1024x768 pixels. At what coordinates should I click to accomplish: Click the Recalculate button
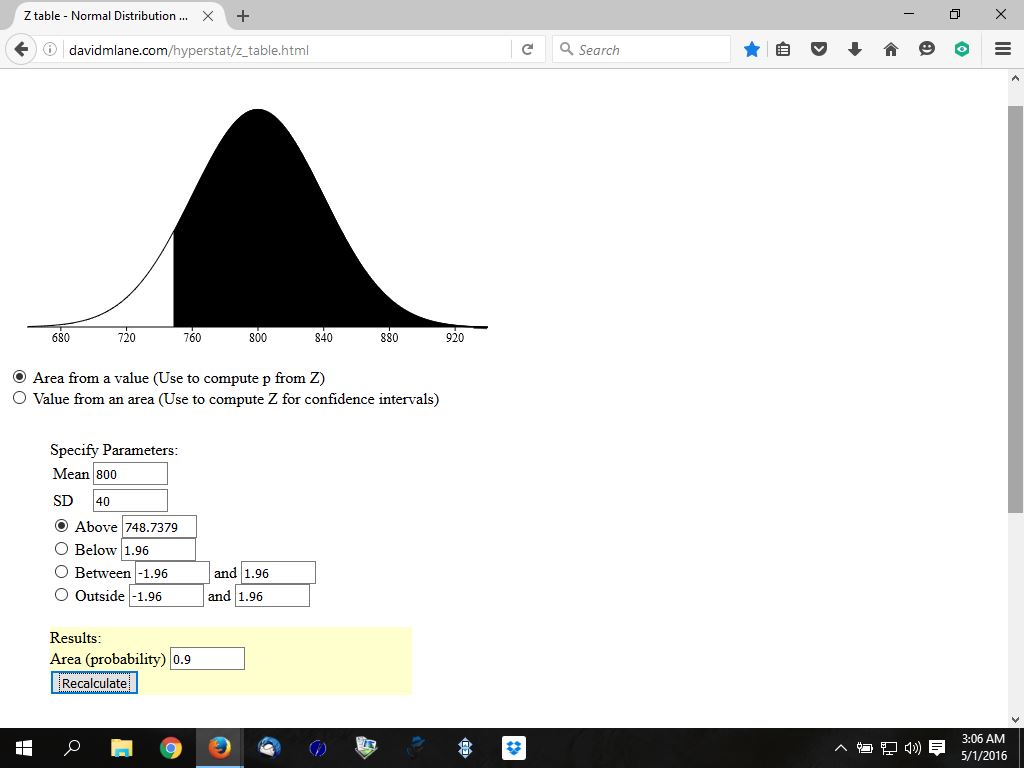pyautogui.click(x=94, y=682)
